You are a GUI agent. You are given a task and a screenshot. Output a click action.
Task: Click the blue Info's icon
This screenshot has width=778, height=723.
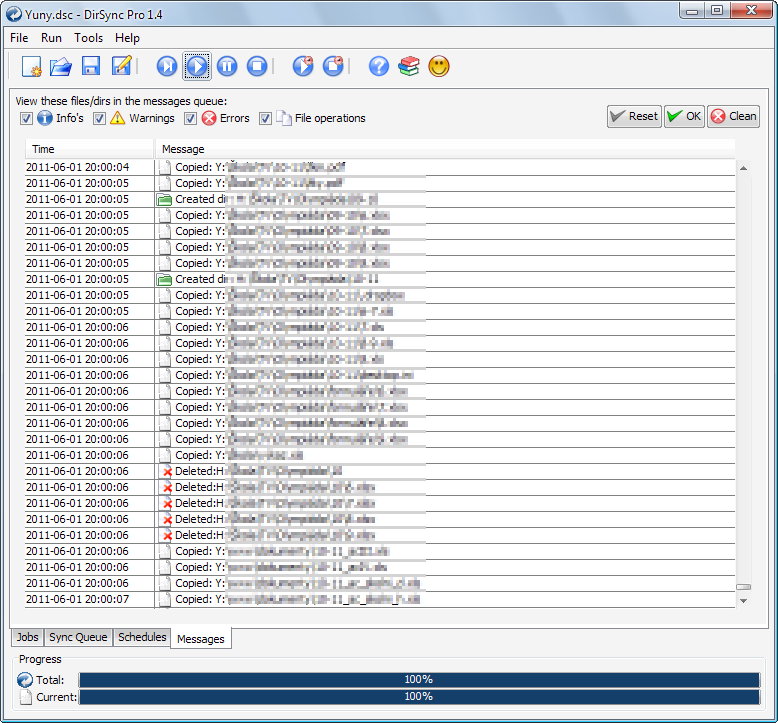[x=45, y=118]
